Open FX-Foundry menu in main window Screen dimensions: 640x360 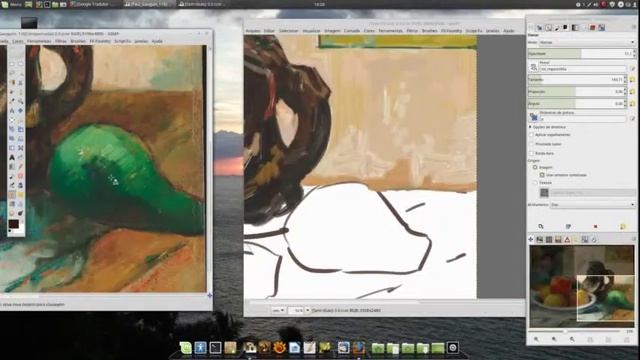(x=451, y=31)
